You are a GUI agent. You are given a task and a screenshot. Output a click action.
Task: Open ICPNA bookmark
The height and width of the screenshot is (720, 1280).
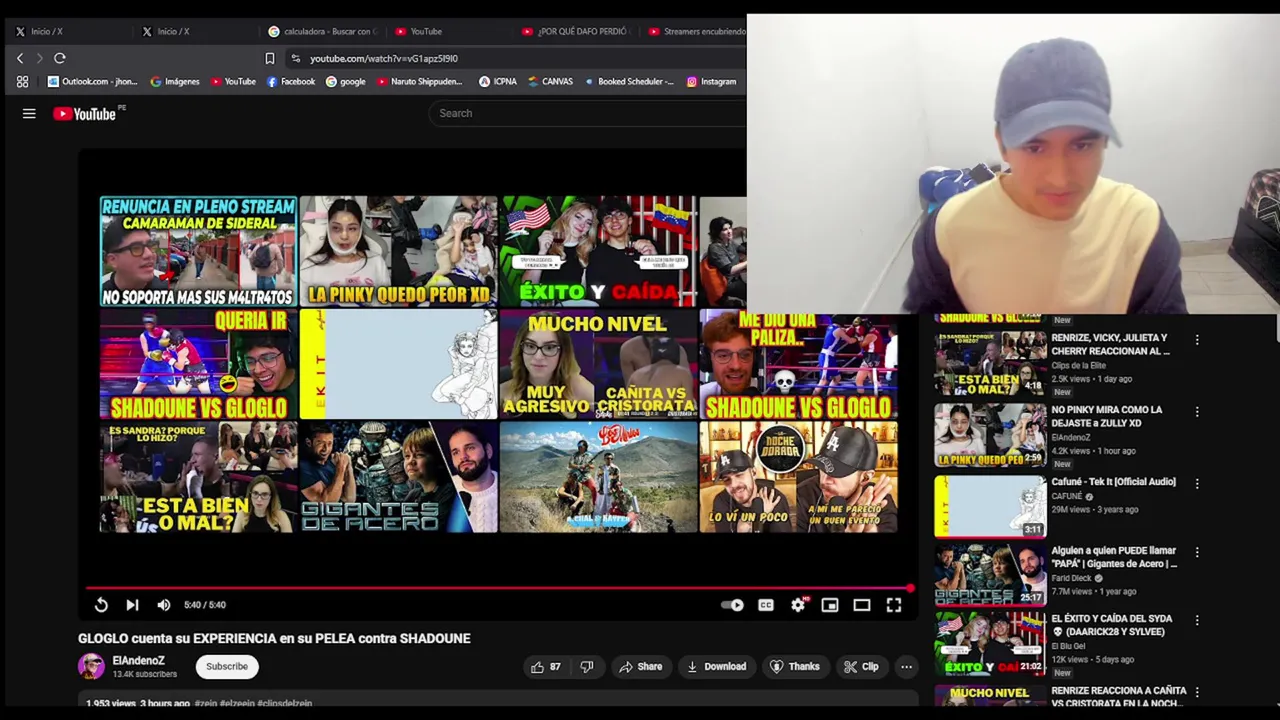click(x=498, y=82)
